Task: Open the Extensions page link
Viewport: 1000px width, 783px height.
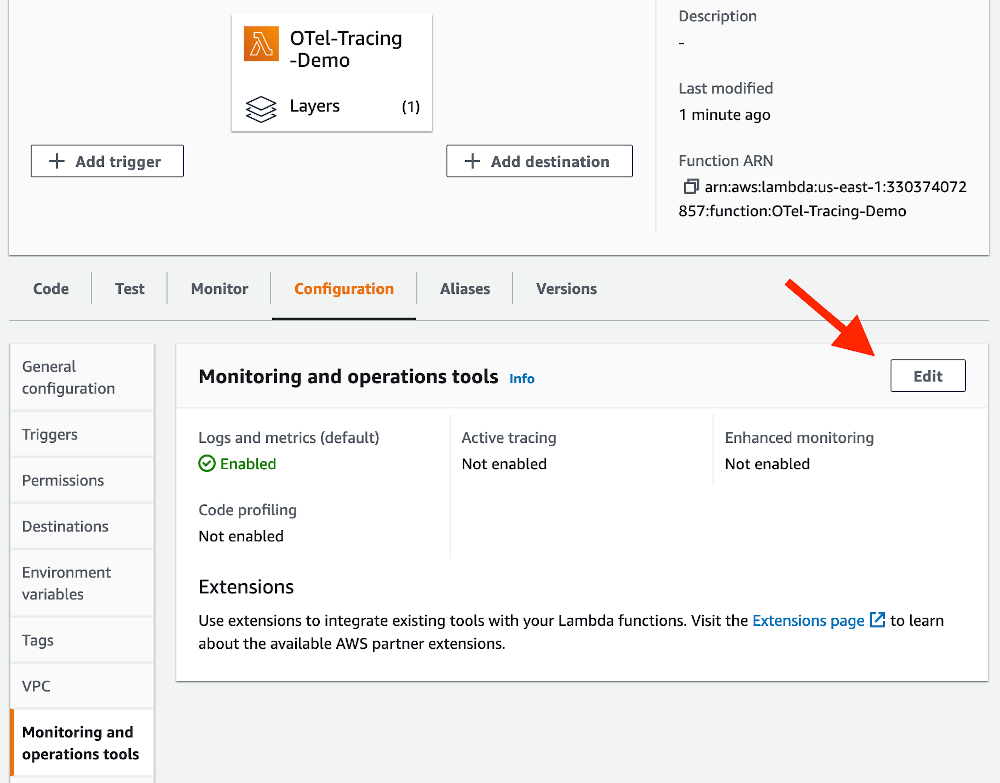Action: (x=808, y=620)
